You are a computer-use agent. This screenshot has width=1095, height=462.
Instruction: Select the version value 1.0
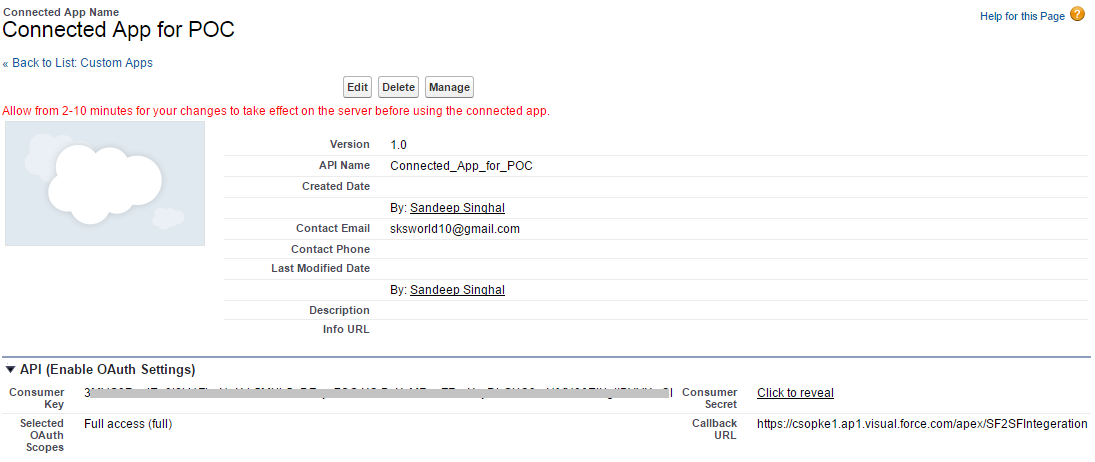pos(398,145)
